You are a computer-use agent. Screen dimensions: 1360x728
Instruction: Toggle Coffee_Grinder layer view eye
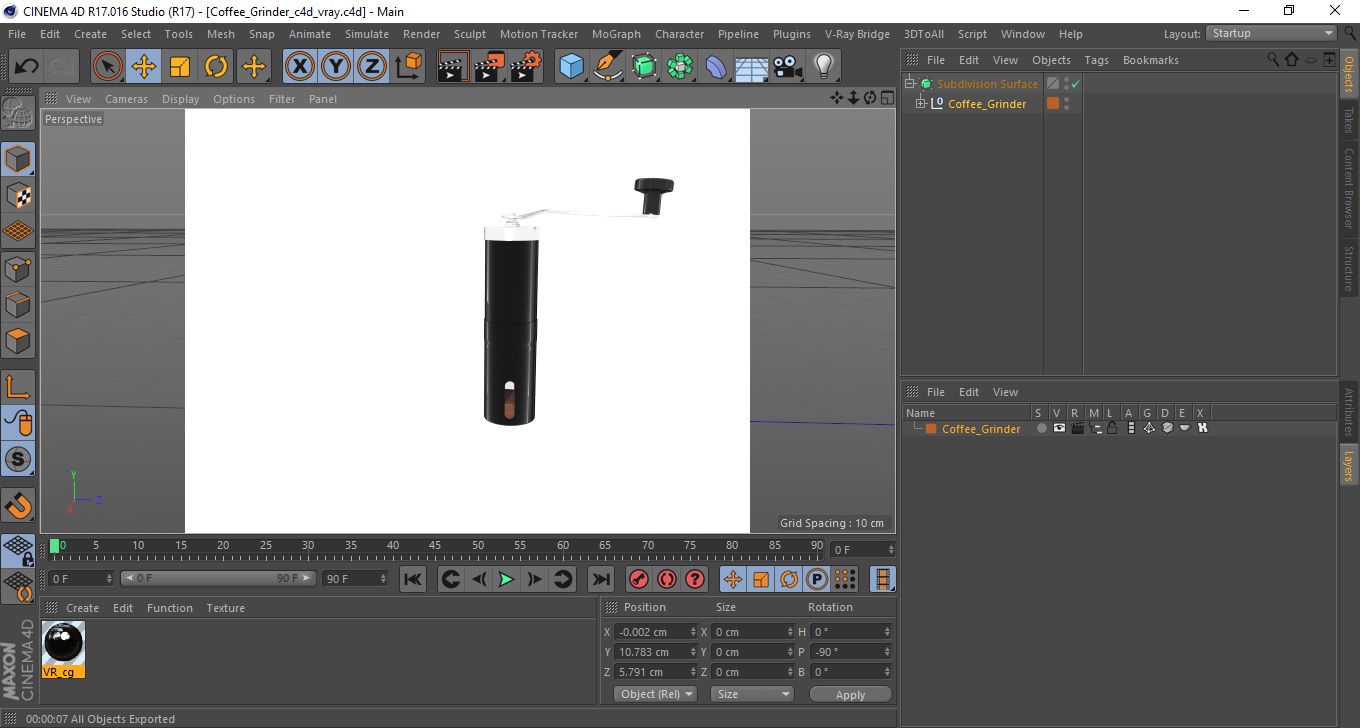tap(1059, 428)
